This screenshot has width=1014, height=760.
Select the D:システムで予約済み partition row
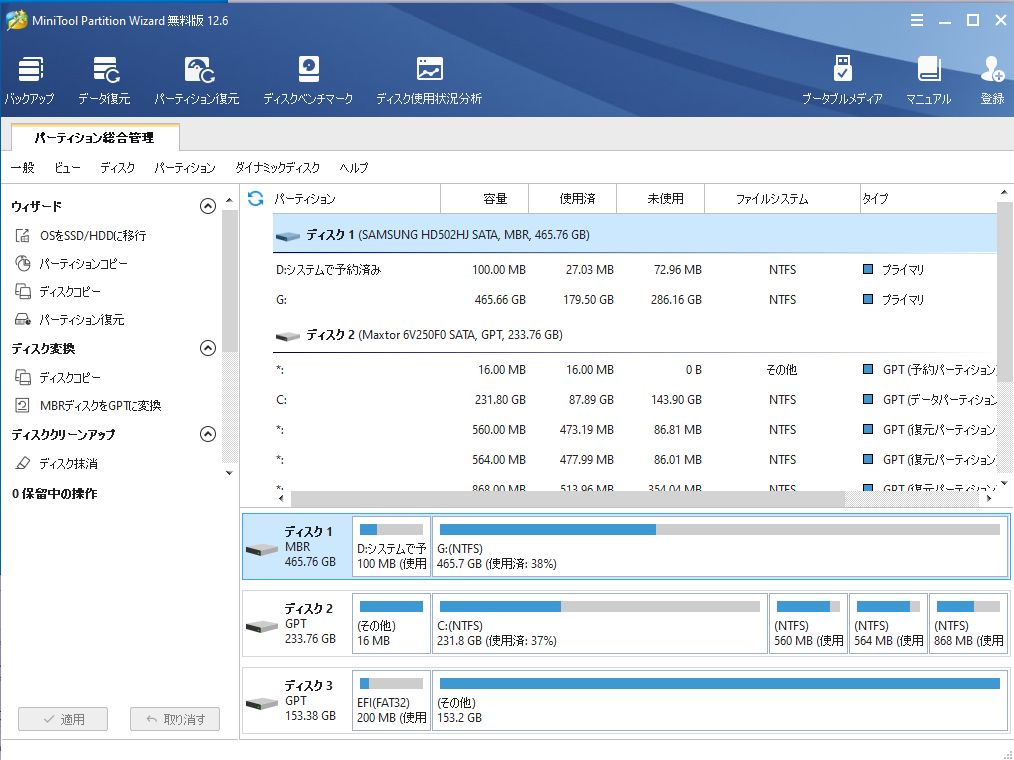(x=634, y=270)
